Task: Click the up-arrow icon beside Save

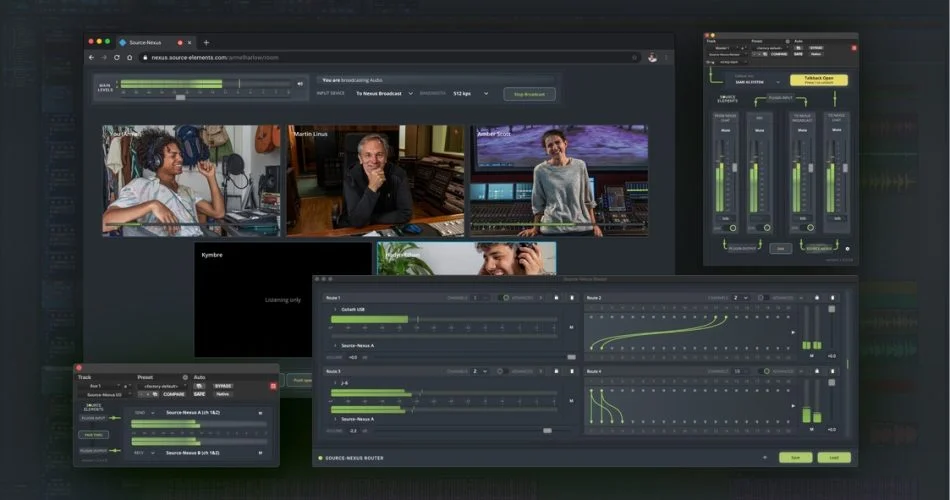Action: coord(765,458)
